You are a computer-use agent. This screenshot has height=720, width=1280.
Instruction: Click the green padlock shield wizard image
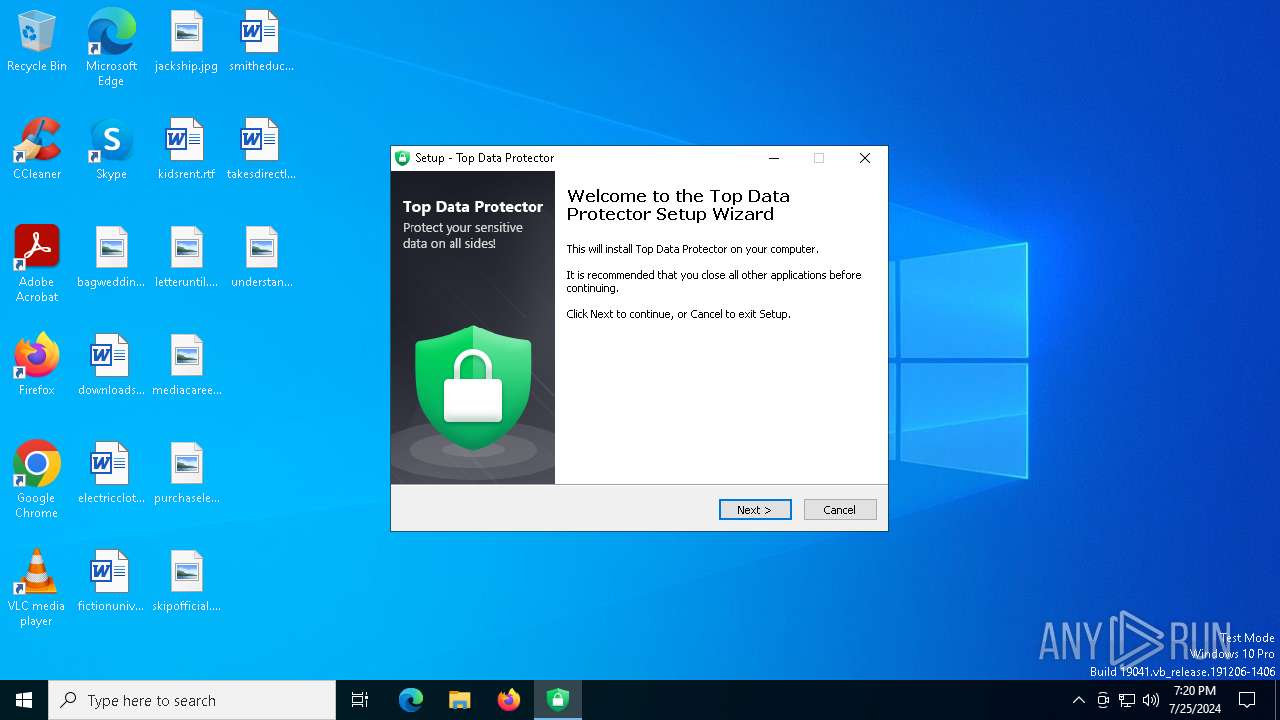coord(473,387)
